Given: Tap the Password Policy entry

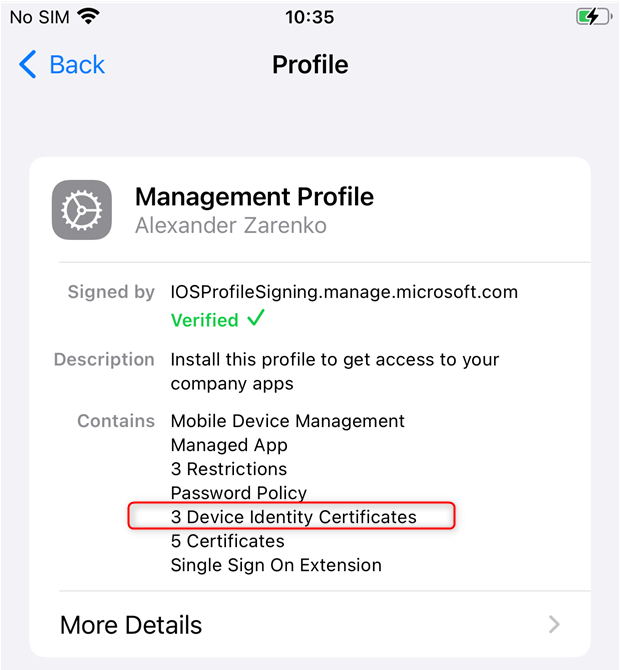Looking at the screenshot, I should tap(239, 493).
